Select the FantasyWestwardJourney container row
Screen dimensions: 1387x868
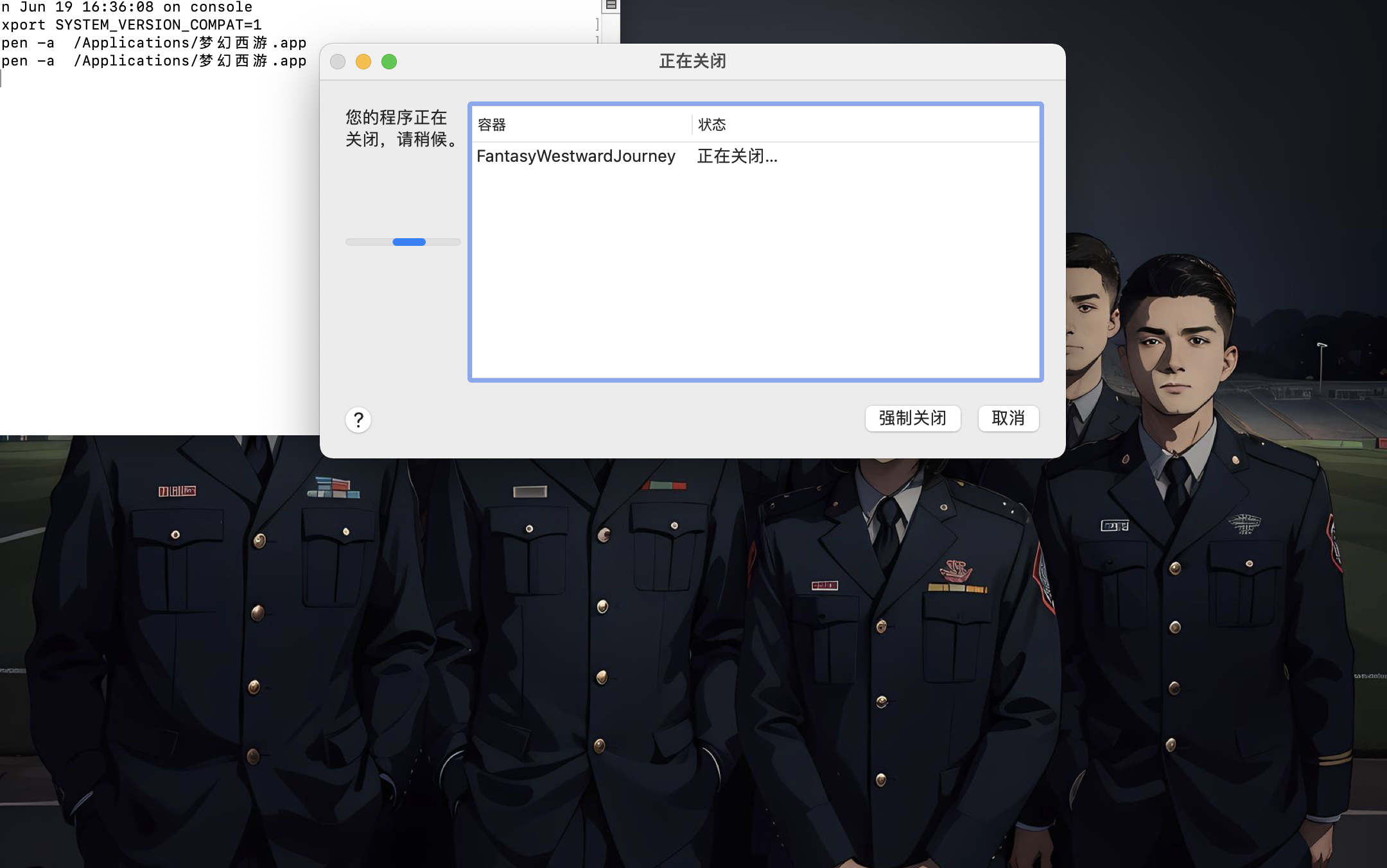755,156
